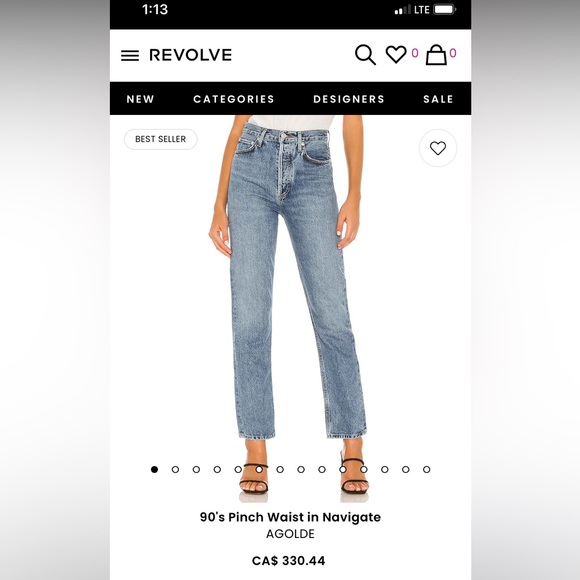
Task: Open the NEW menu tab
Action: pyautogui.click(x=140, y=99)
